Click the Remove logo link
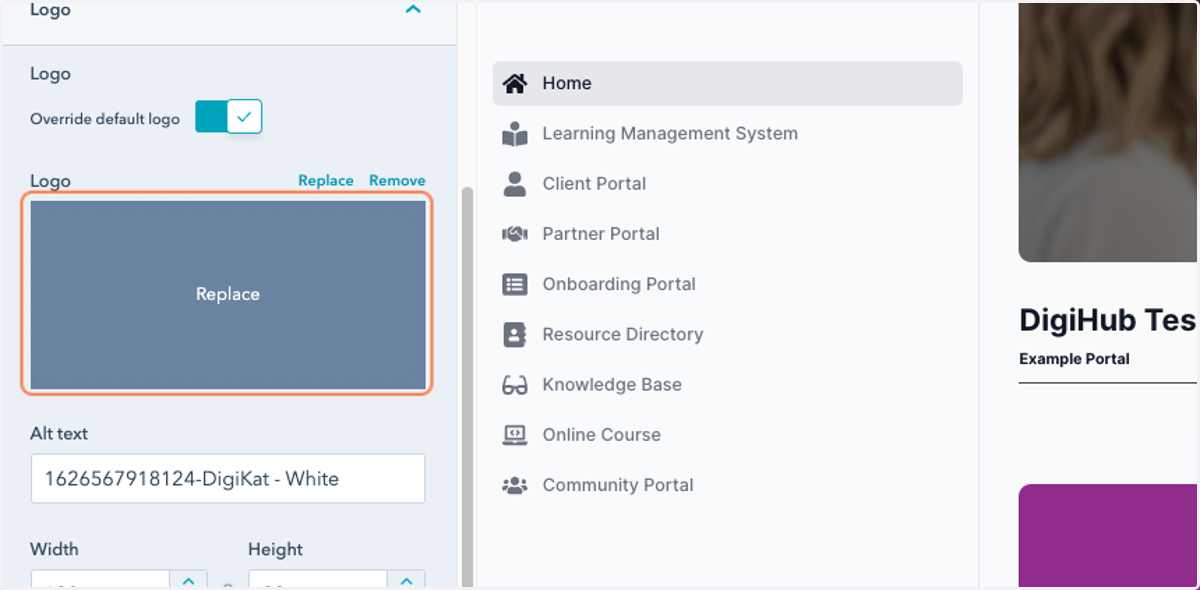The width and height of the screenshot is (1200, 590). 397,181
